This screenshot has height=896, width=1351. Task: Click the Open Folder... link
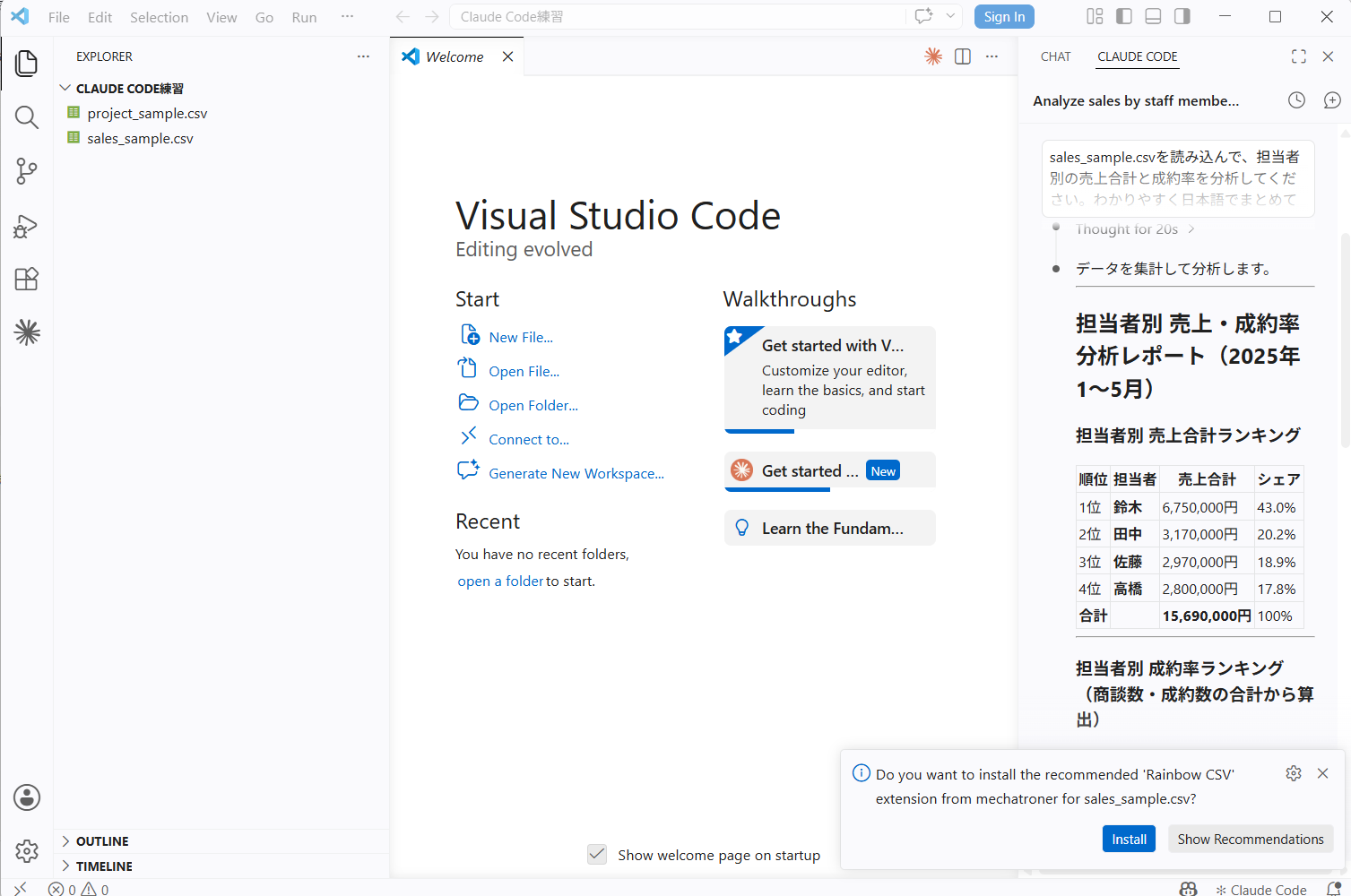[x=533, y=405]
